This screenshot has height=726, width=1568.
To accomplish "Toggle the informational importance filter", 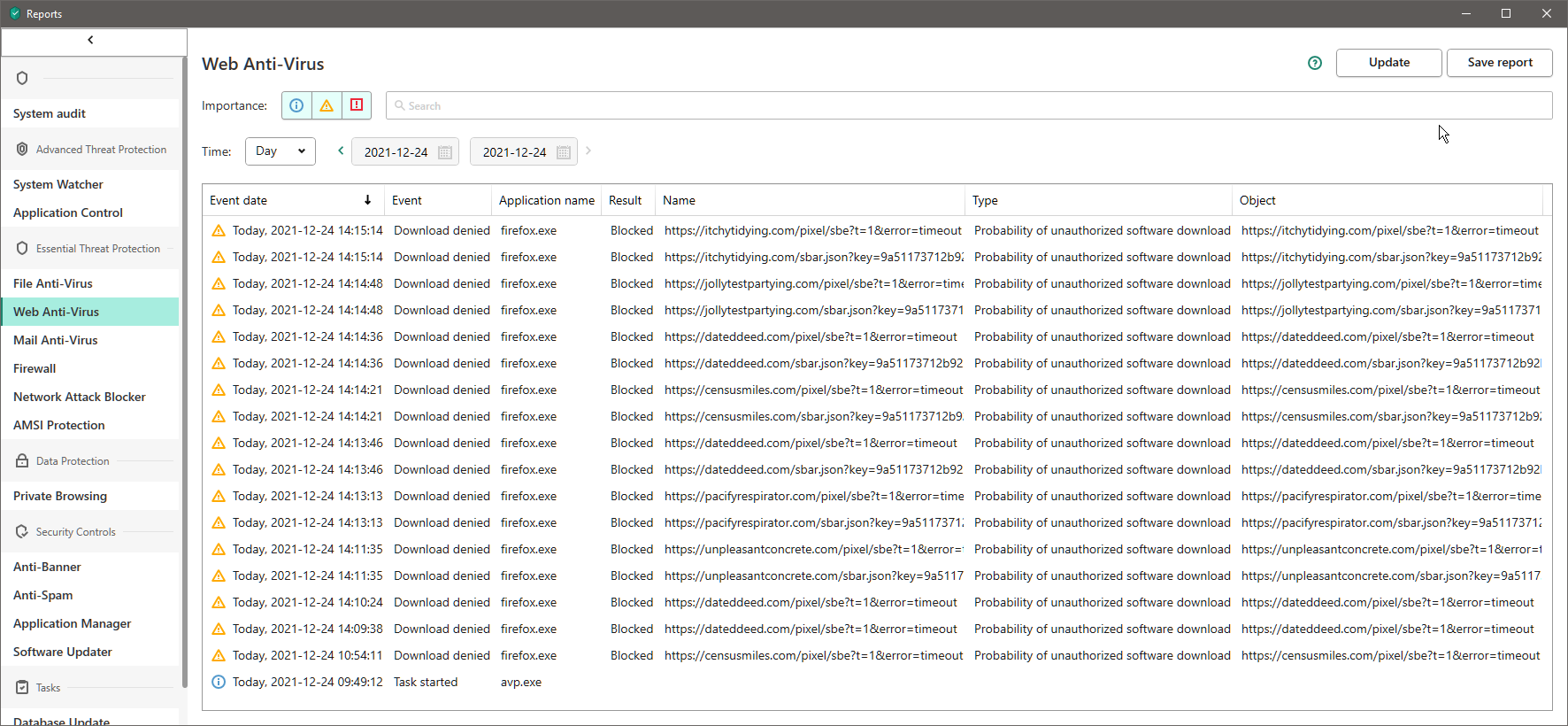I will pyautogui.click(x=296, y=105).
